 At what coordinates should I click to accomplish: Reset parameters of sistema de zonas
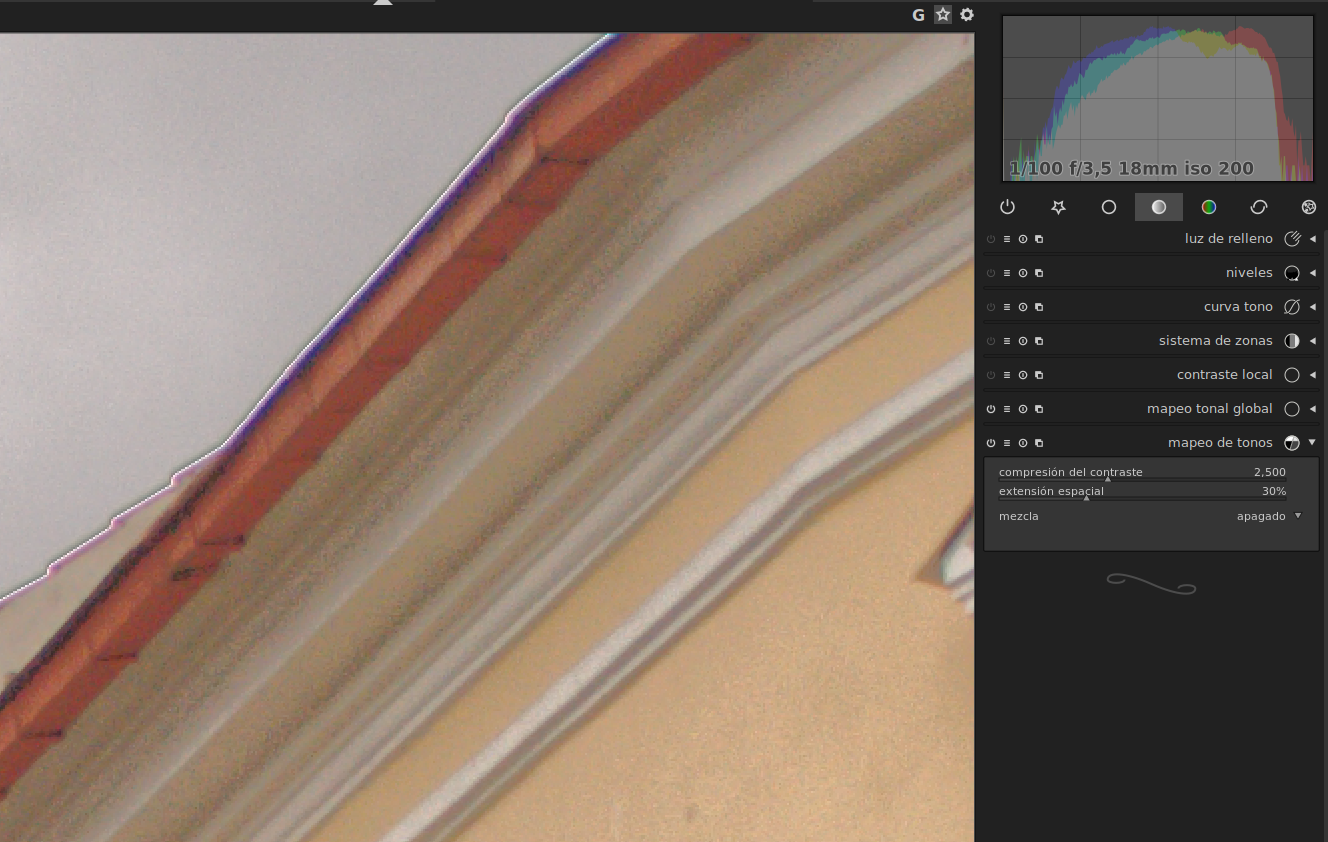(x=1023, y=341)
